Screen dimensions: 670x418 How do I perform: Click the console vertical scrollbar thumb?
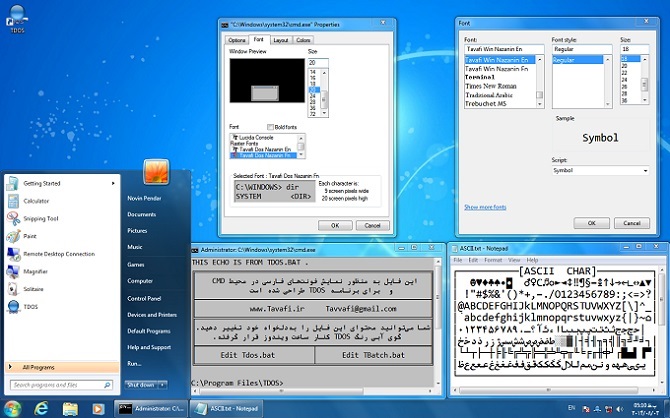(438, 297)
